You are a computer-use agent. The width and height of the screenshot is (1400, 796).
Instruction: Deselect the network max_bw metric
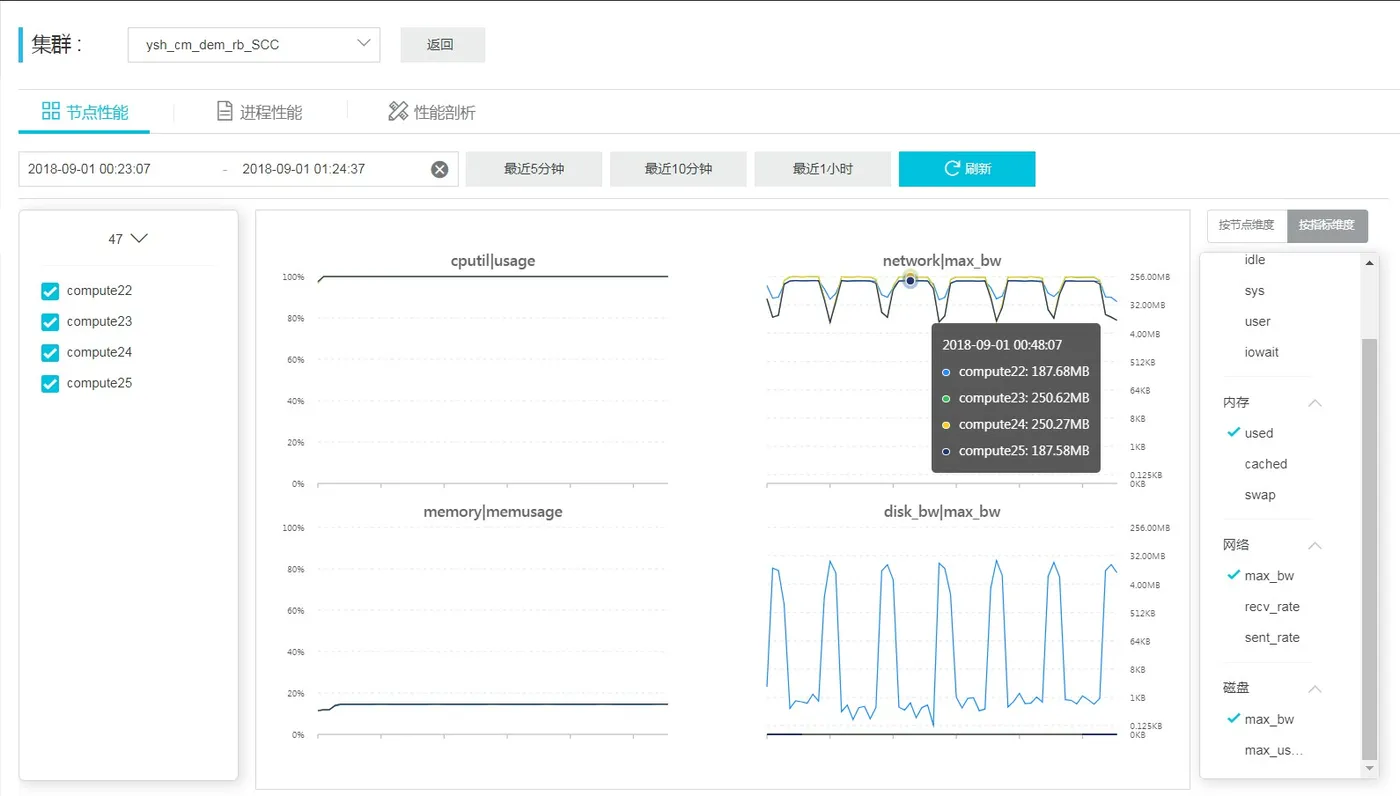coord(1269,576)
